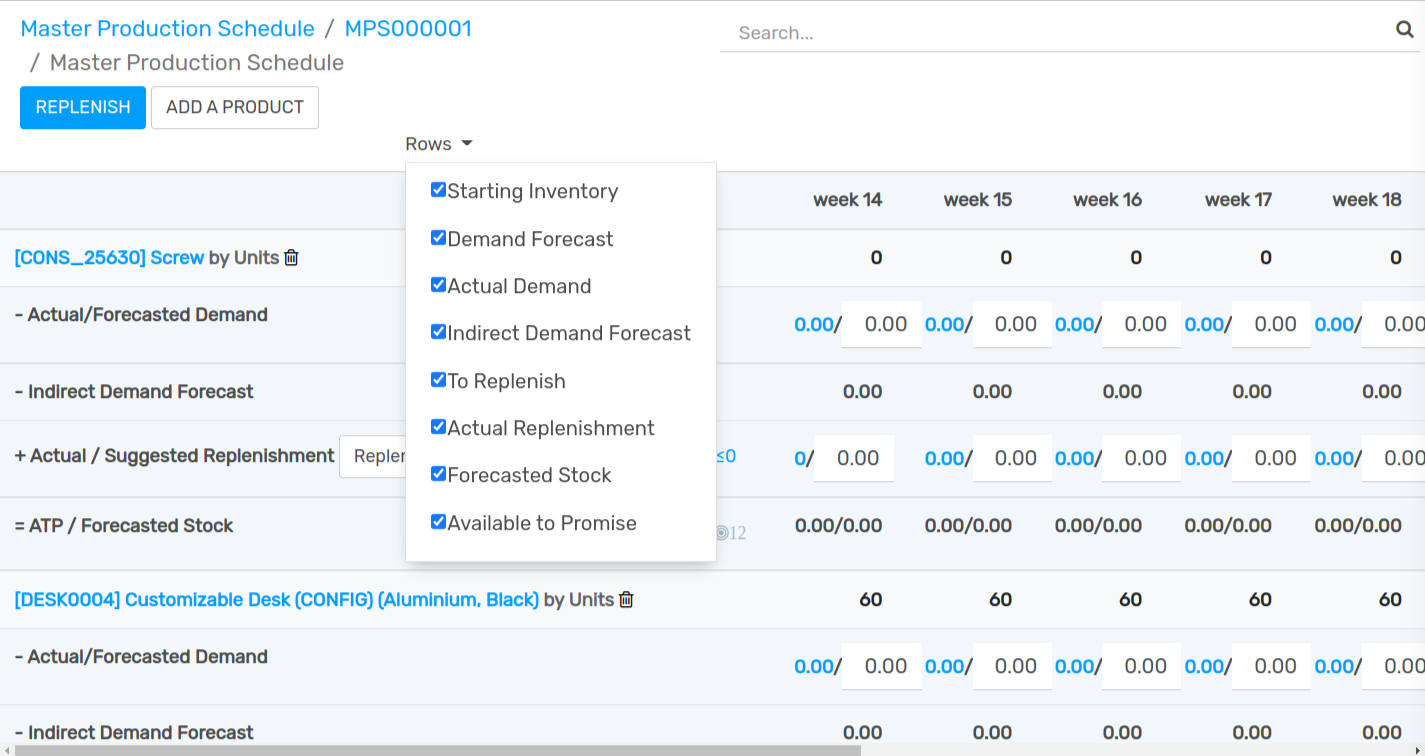The width and height of the screenshot is (1425, 756).
Task: Uncheck Actual Replenishment in Rows menu
Action: [438, 427]
